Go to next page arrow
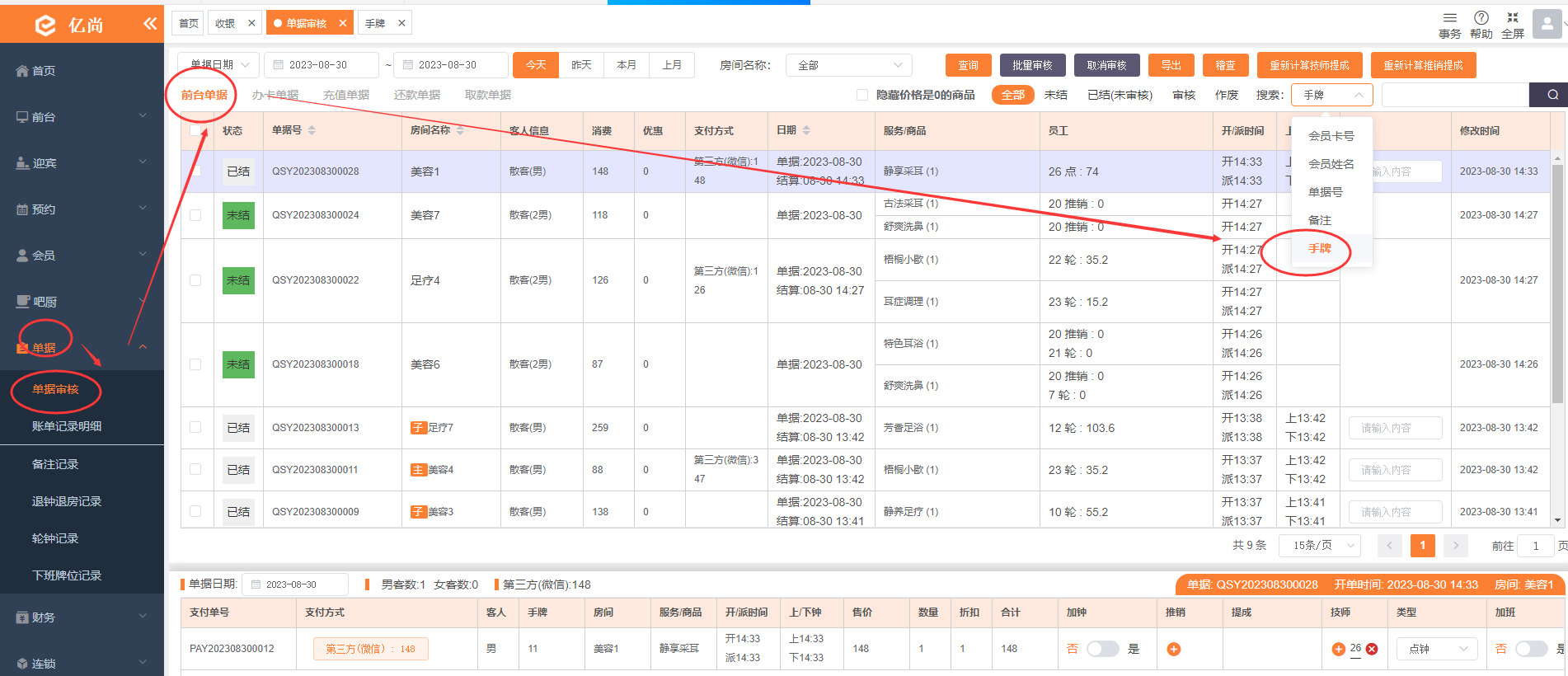1568x676 pixels. pos(1456,545)
